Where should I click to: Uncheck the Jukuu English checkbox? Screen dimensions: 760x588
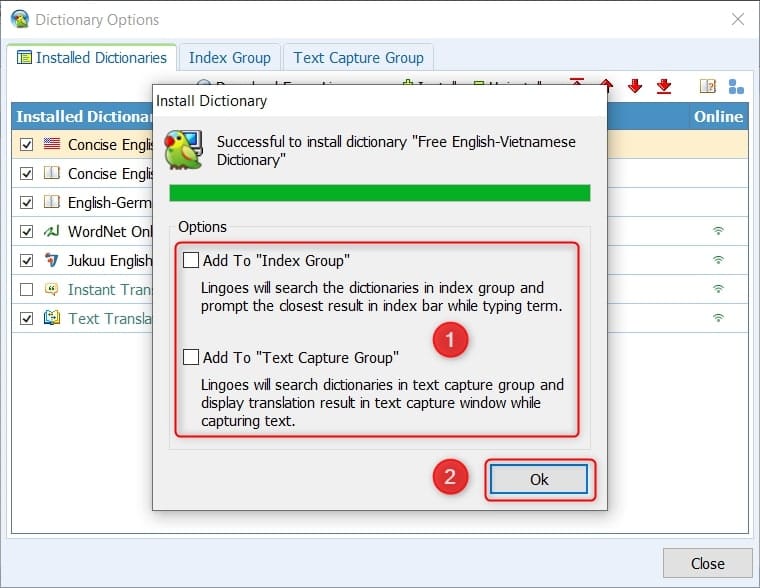[26, 261]
